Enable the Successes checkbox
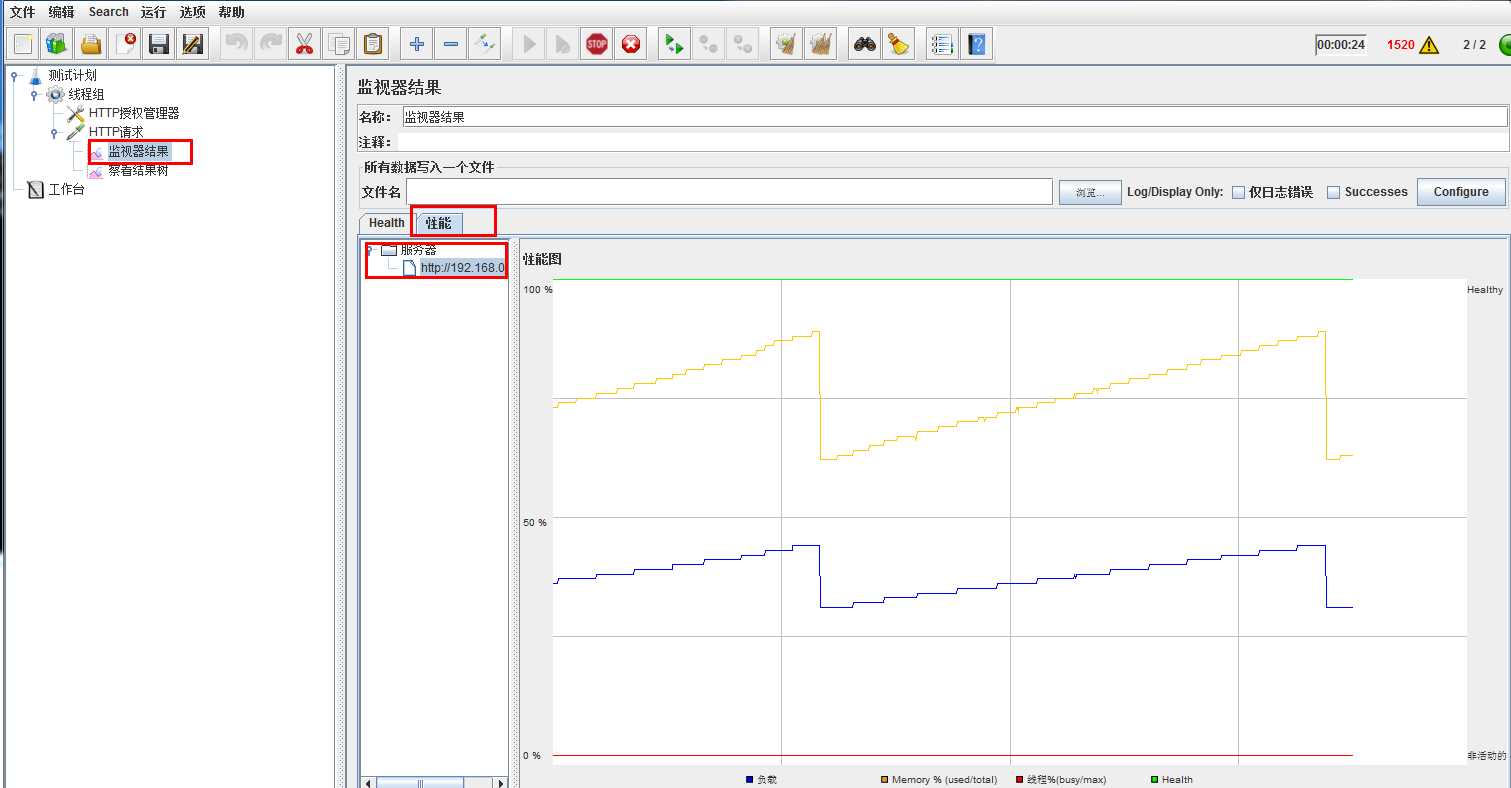The width and height of the screenshot is (1511, 788). (x=1333, y=192)
